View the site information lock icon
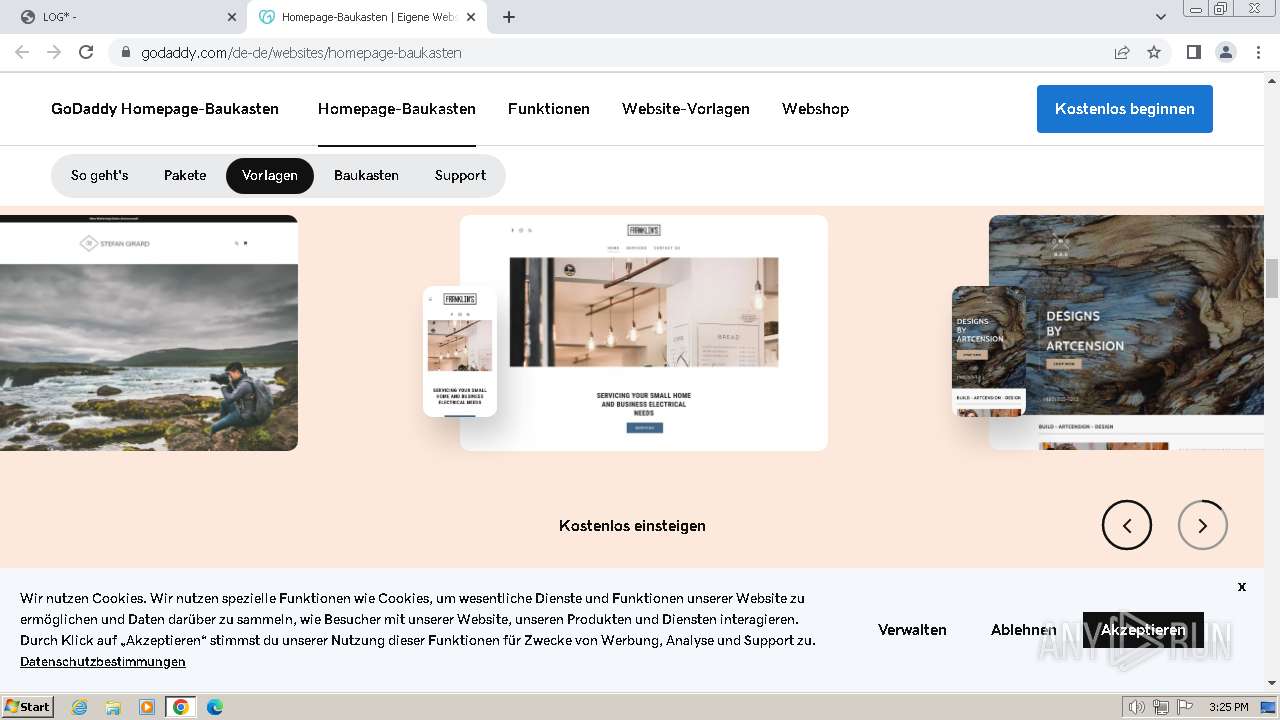The image size is (1280, 720). (x=125, y=52)
